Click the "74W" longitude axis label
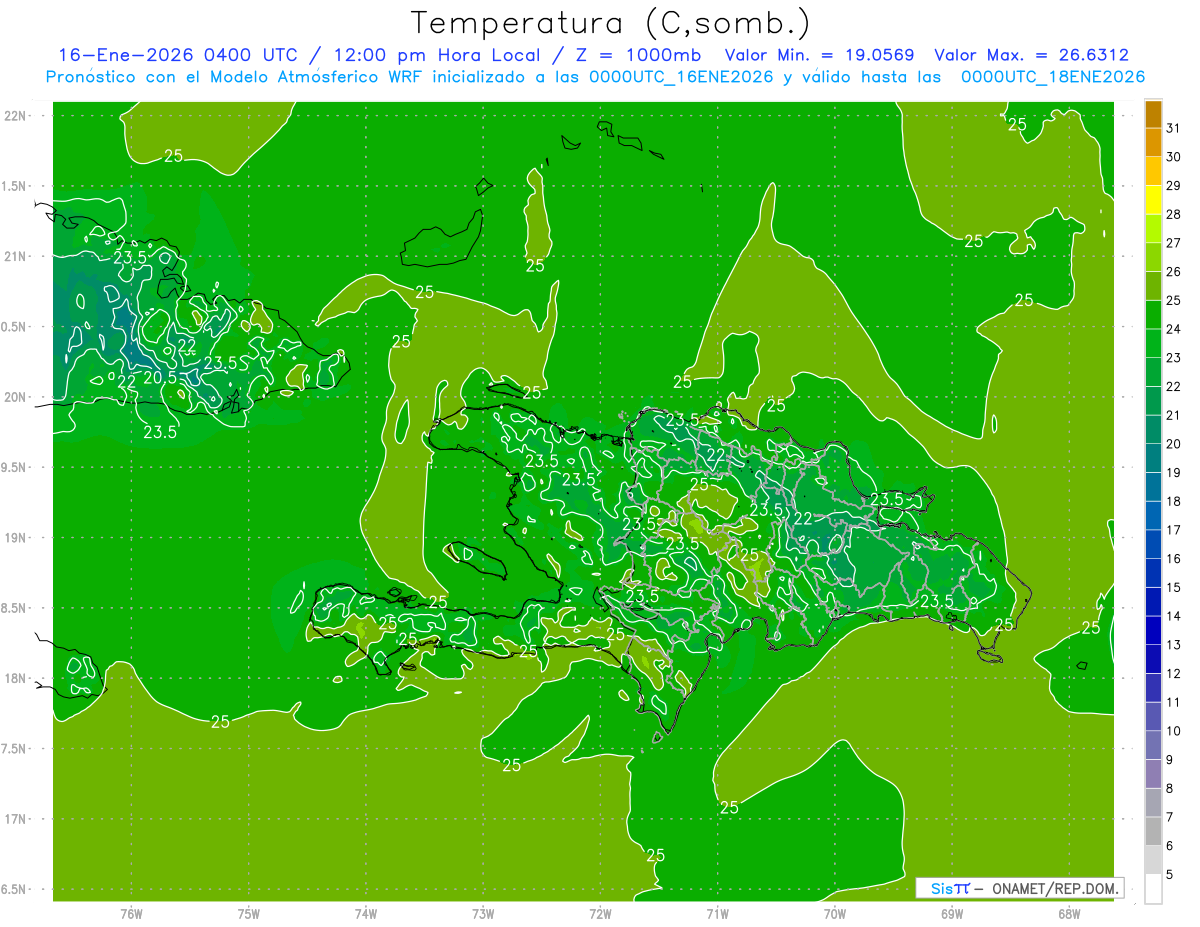Screen dimensions: 1200x927 pyautogui.click(x=366, y=913)
